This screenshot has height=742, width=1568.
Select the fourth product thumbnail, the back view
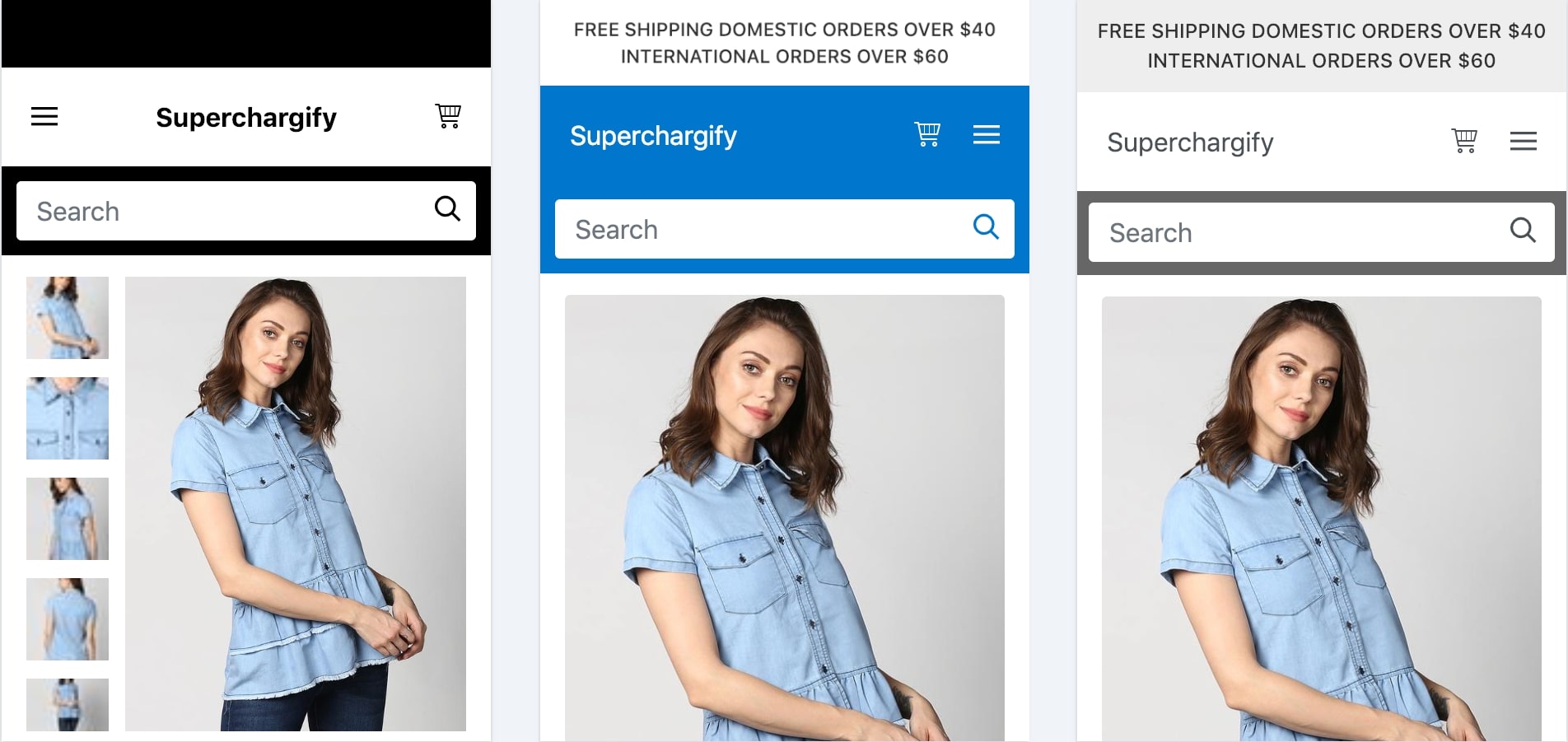(68, 619)
